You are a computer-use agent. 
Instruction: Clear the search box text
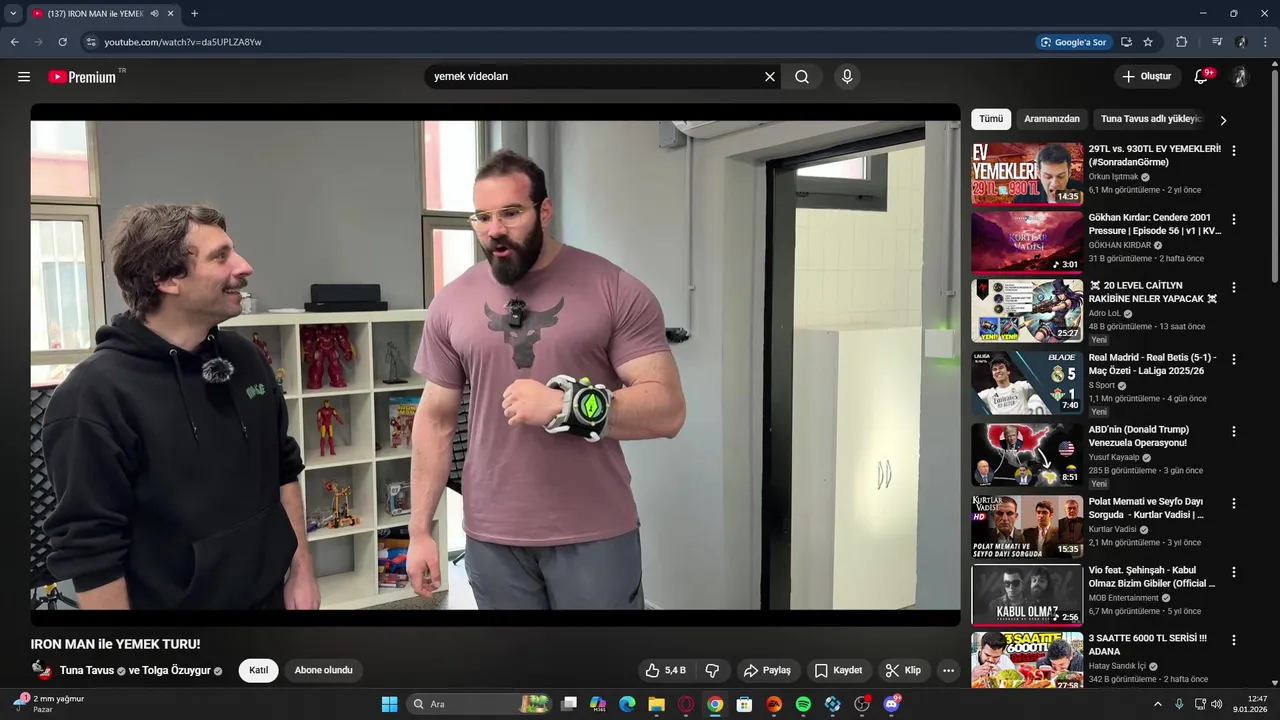click(770, 77)
